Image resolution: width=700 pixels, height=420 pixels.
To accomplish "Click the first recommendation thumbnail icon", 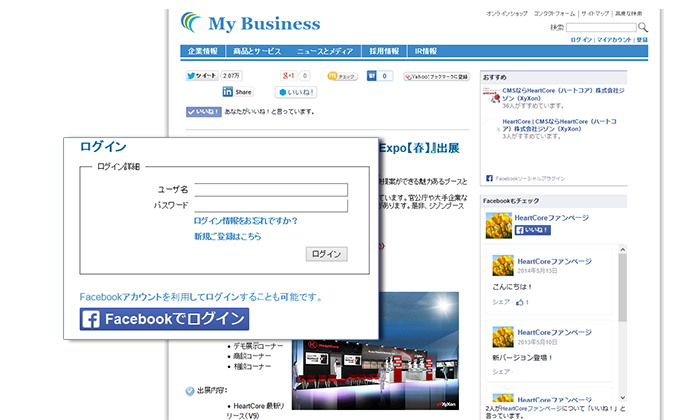I will click(x=492, y=95).
